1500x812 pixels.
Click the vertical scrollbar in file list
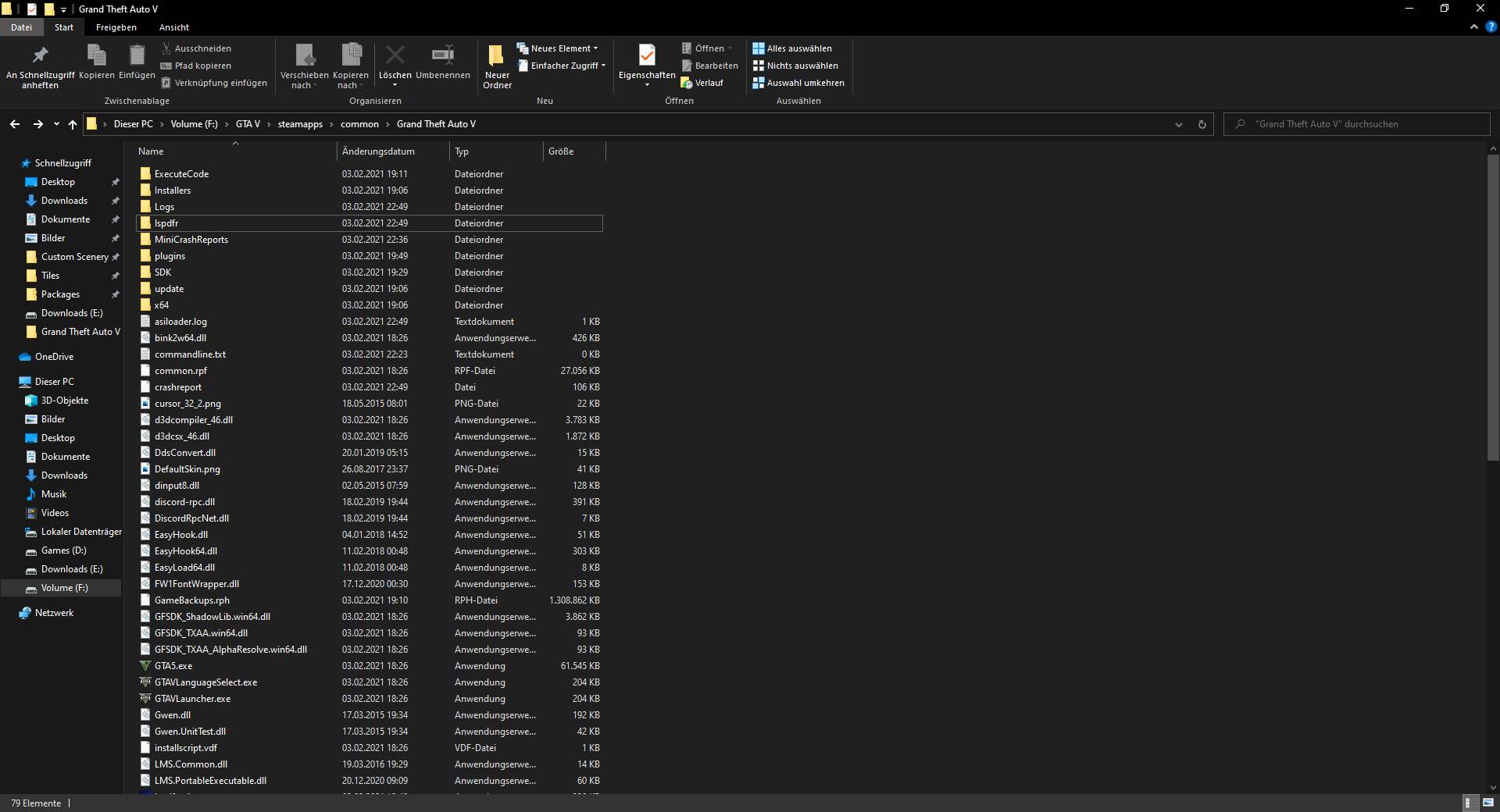(x=1493, y=312)
